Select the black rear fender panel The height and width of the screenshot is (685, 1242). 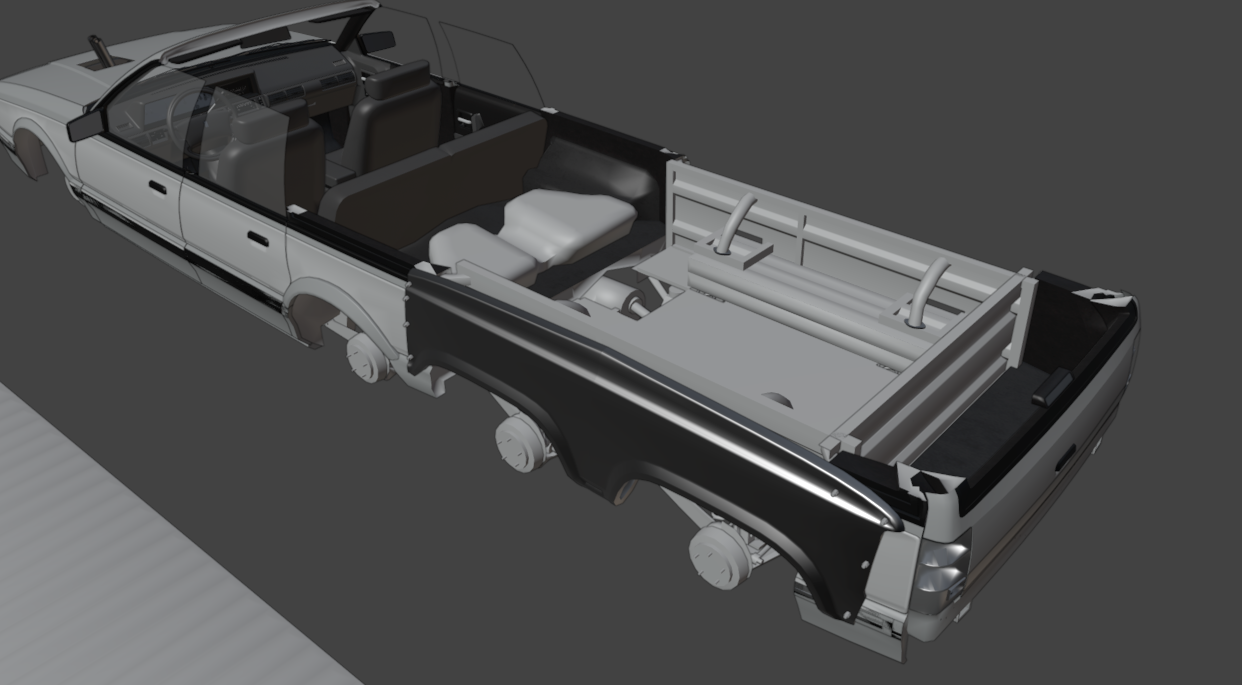(640, 420)
